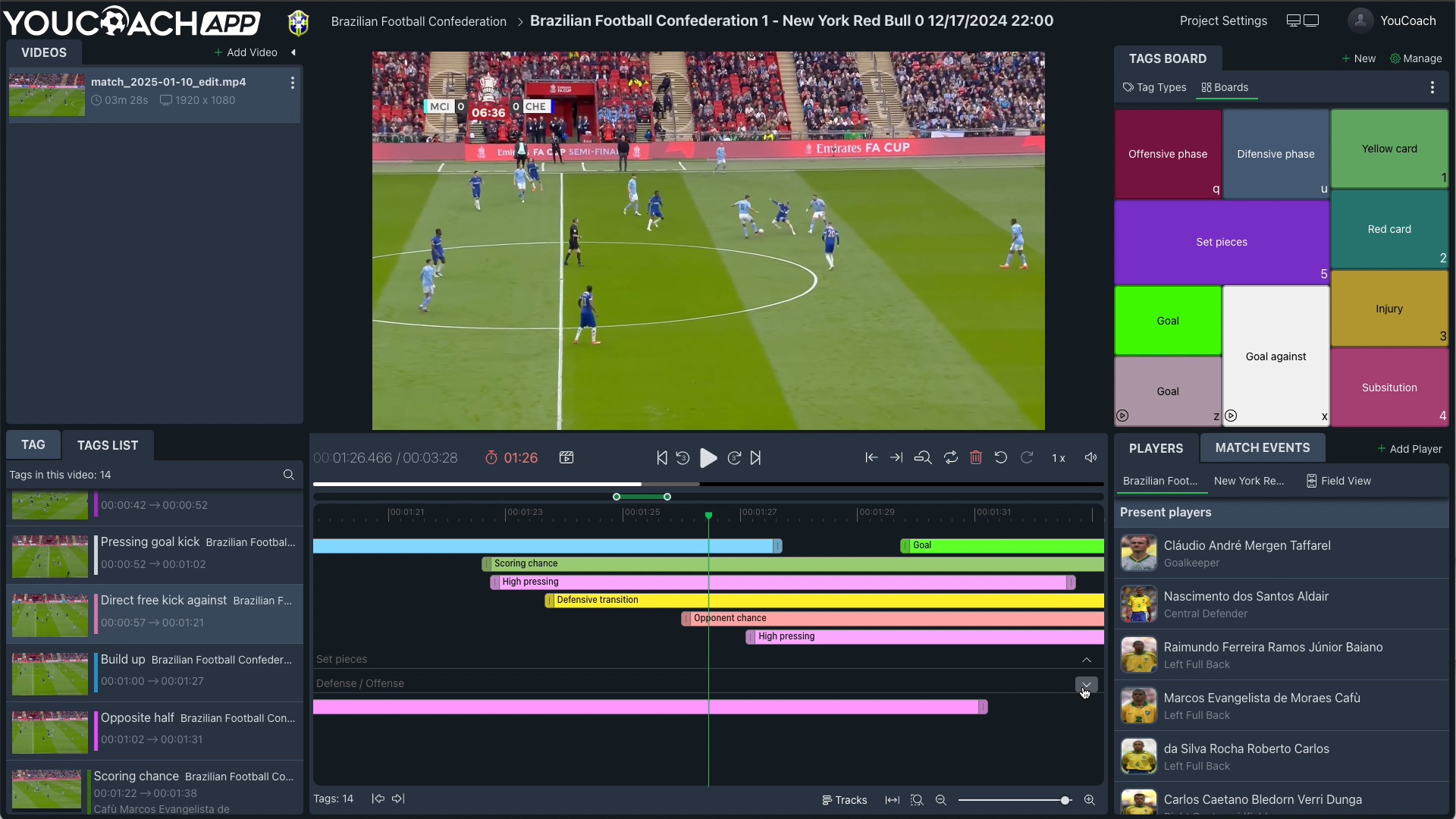Click the timeline zoom-in magnifier
1456x819 pixels.
1090,800
